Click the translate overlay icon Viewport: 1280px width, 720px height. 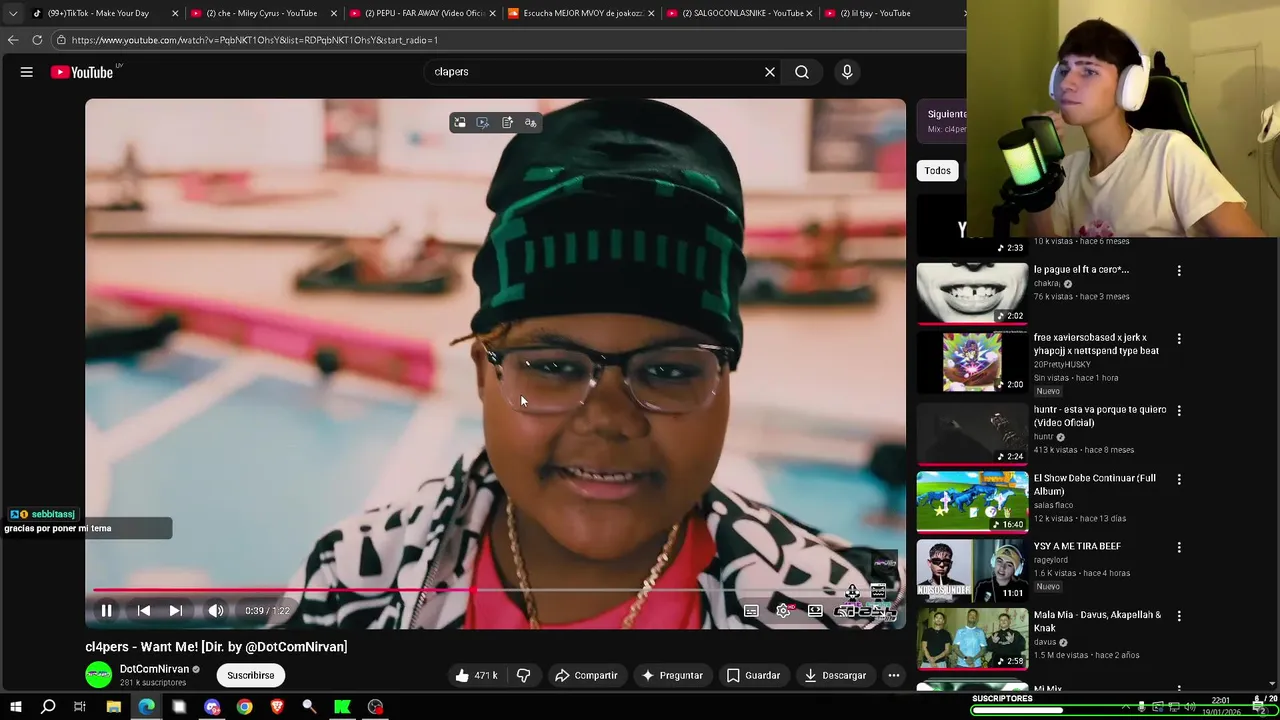click(x=531, y=123)
